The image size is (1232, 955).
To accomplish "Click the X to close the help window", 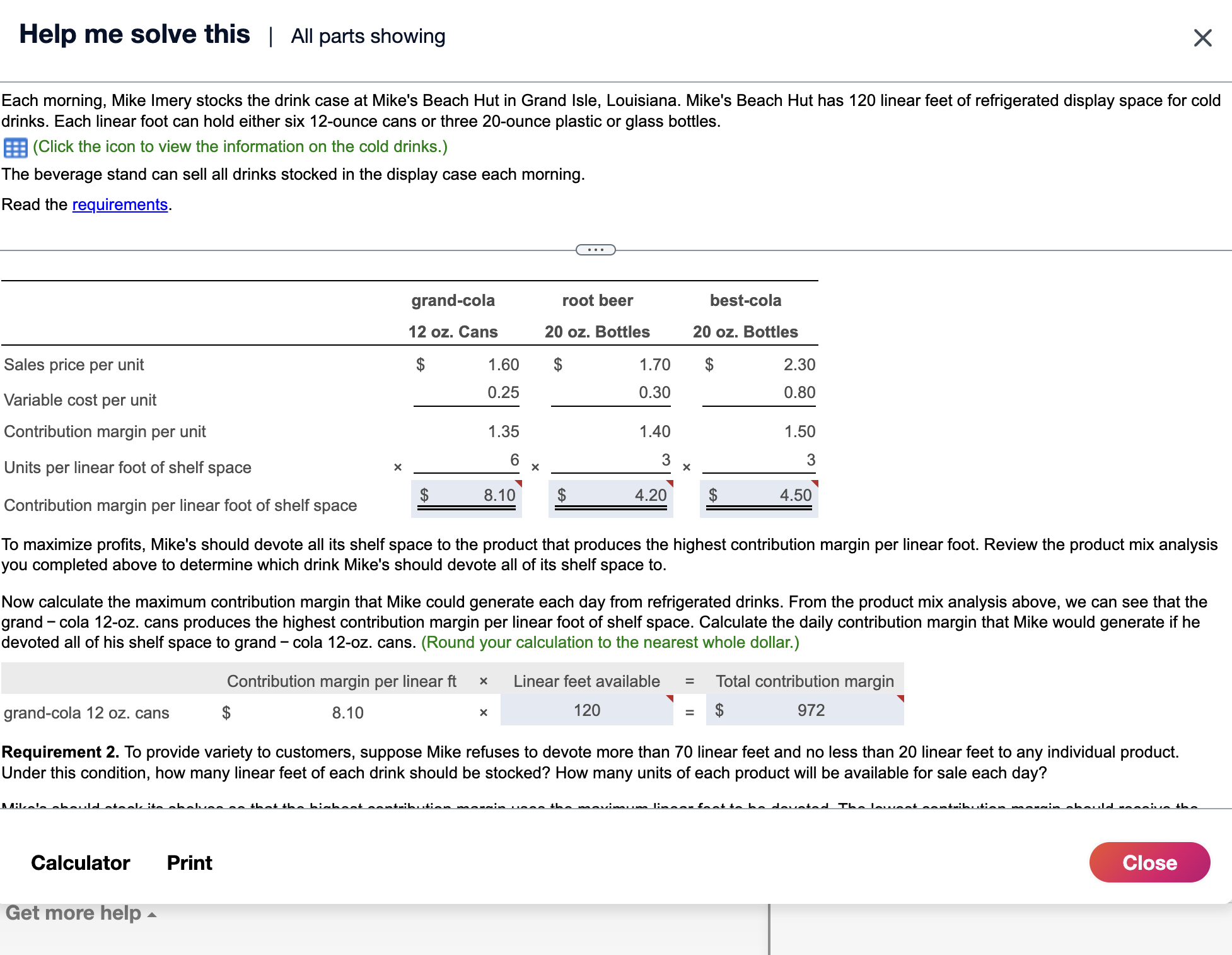I will click(1202, 37).
